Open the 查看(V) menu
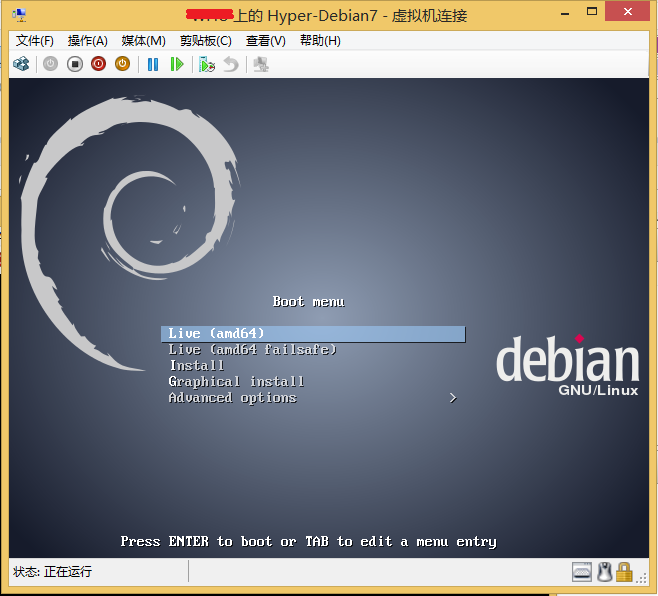The image size is (658, 596). (x=266, y=41)
